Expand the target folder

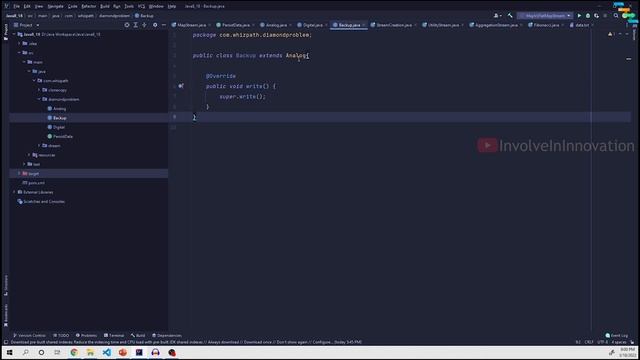[19, 173]
